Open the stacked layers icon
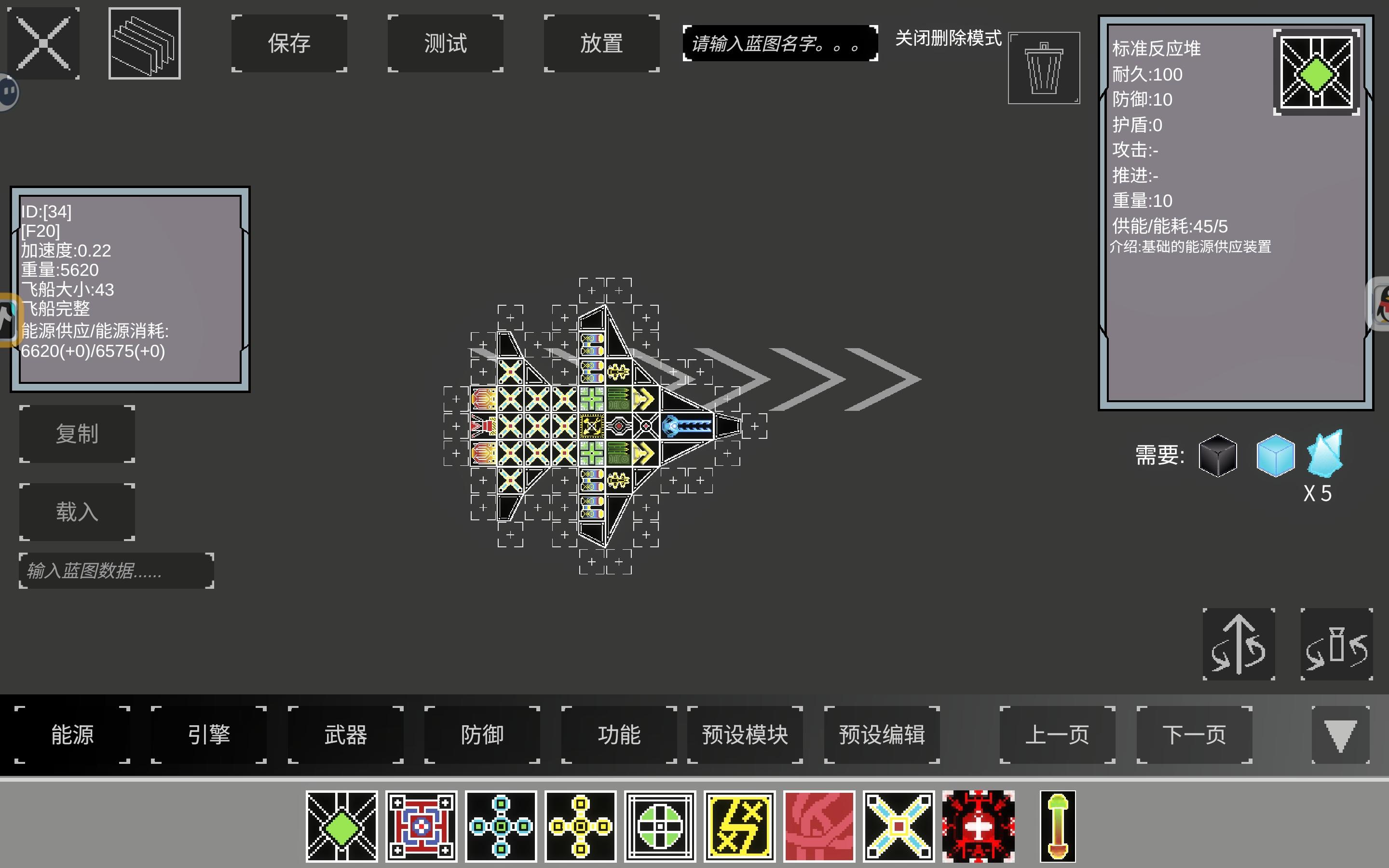This screenshot has height=868, width=1389. click(145, 43)
